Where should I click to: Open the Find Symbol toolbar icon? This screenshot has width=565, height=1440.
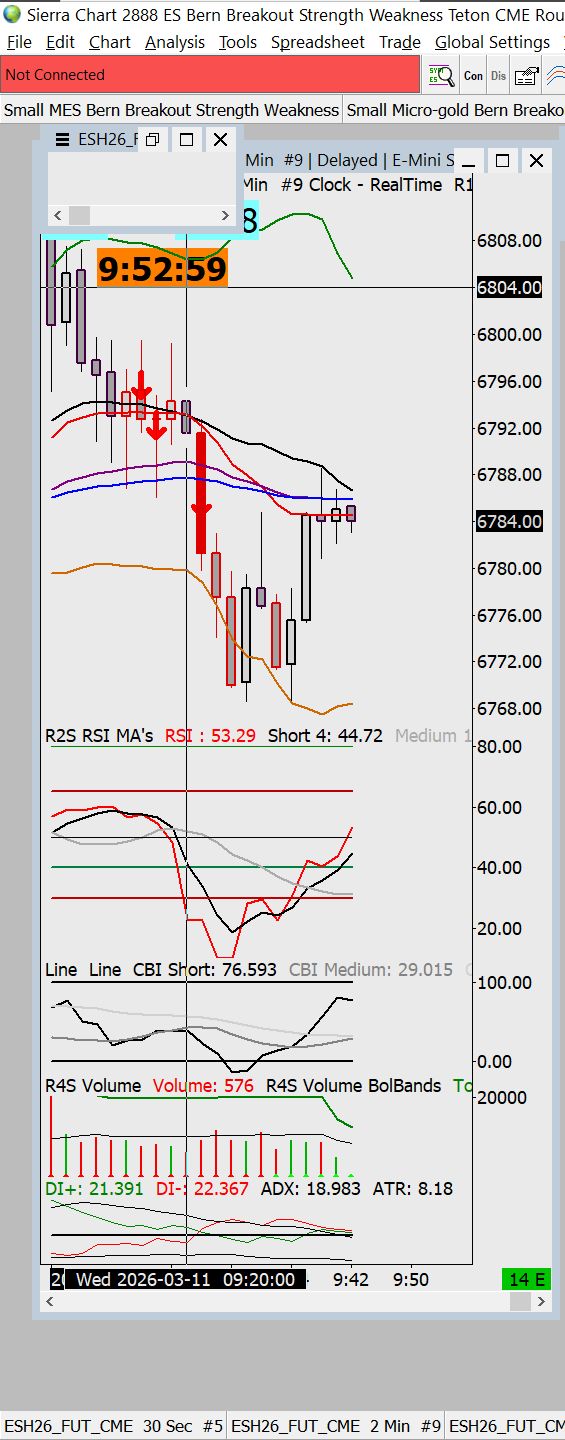click(441, 75)
